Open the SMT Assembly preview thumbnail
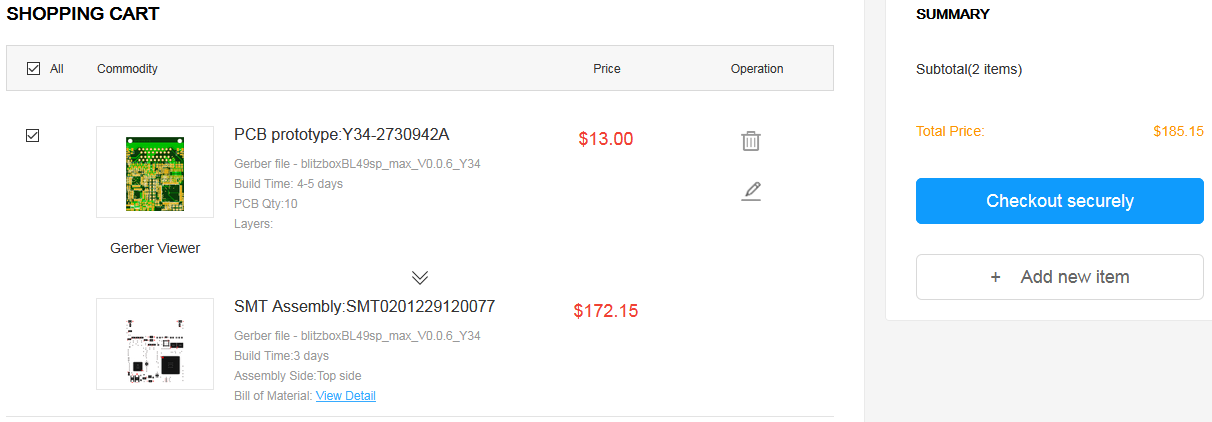Screen dimensions: 1212x422 (x=155, y=344)
